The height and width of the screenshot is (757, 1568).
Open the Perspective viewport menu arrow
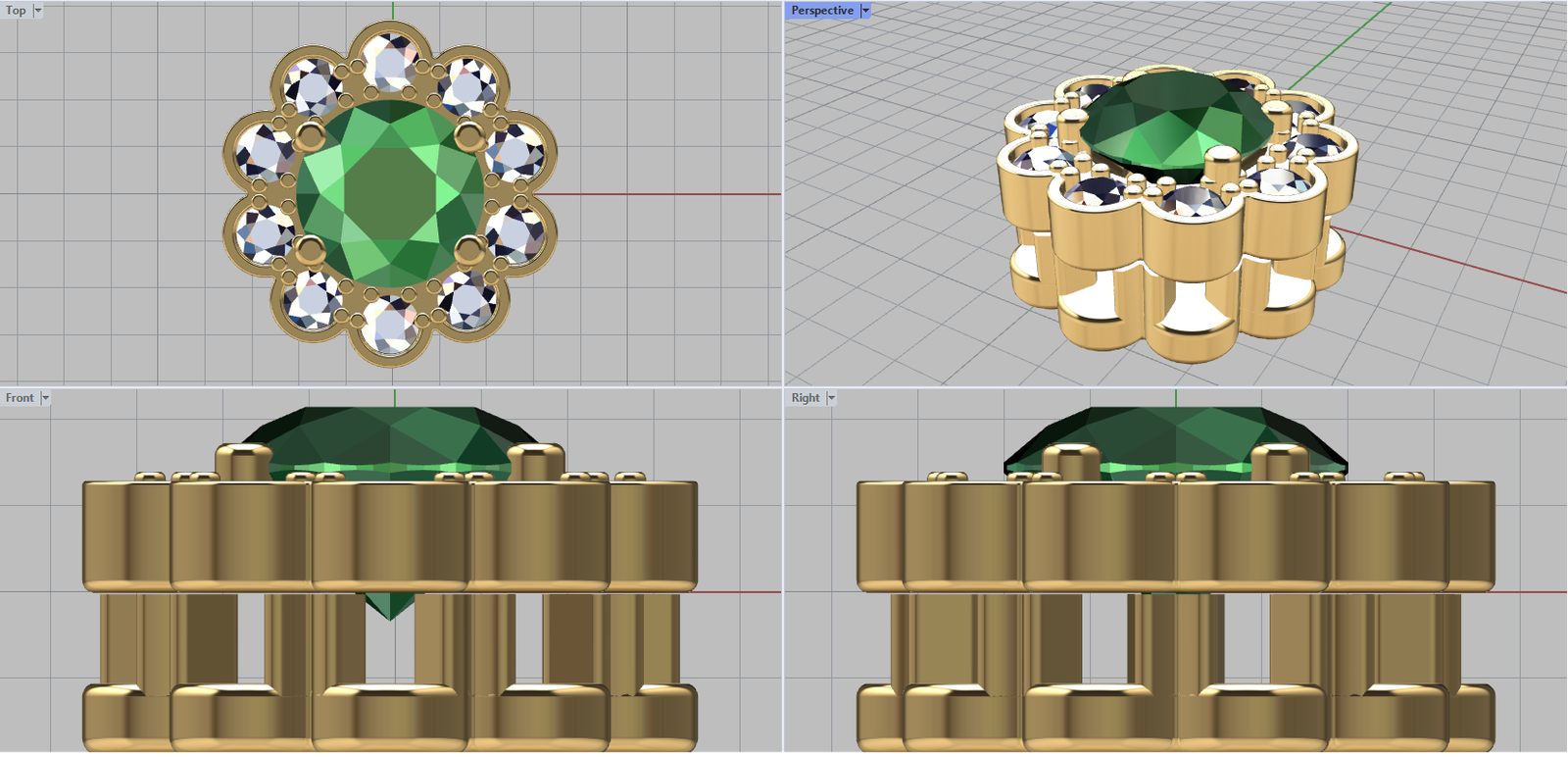865,11
